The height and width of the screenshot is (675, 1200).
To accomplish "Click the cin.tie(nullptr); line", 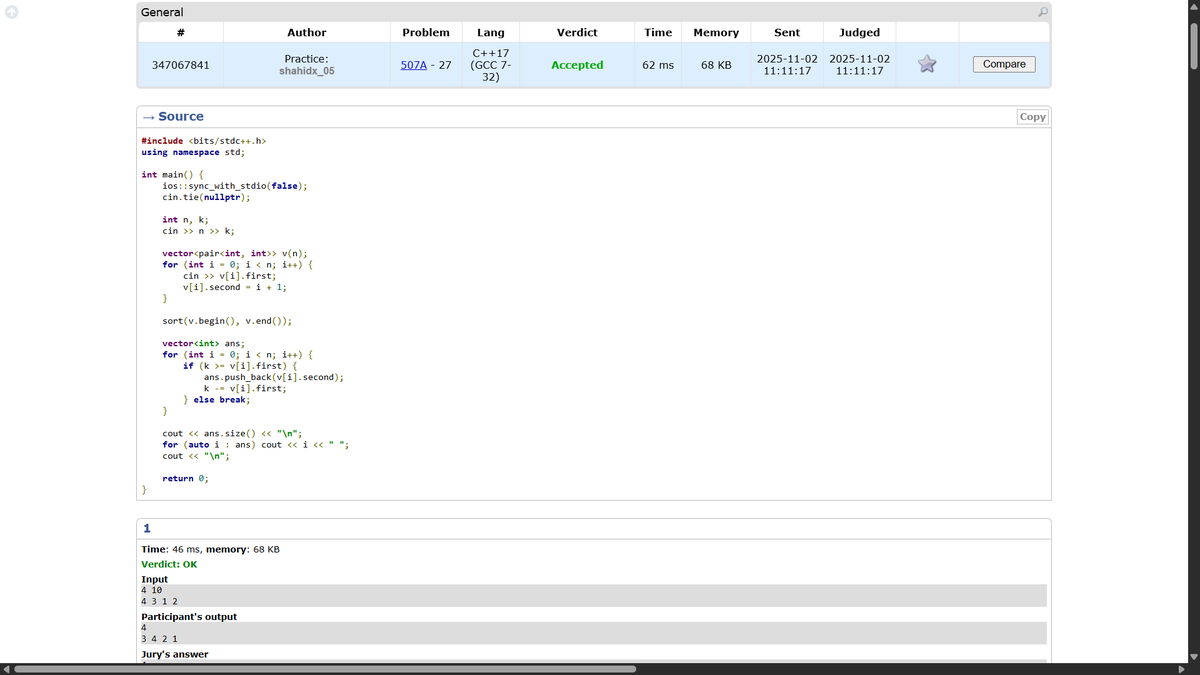I will pos(206,197).
